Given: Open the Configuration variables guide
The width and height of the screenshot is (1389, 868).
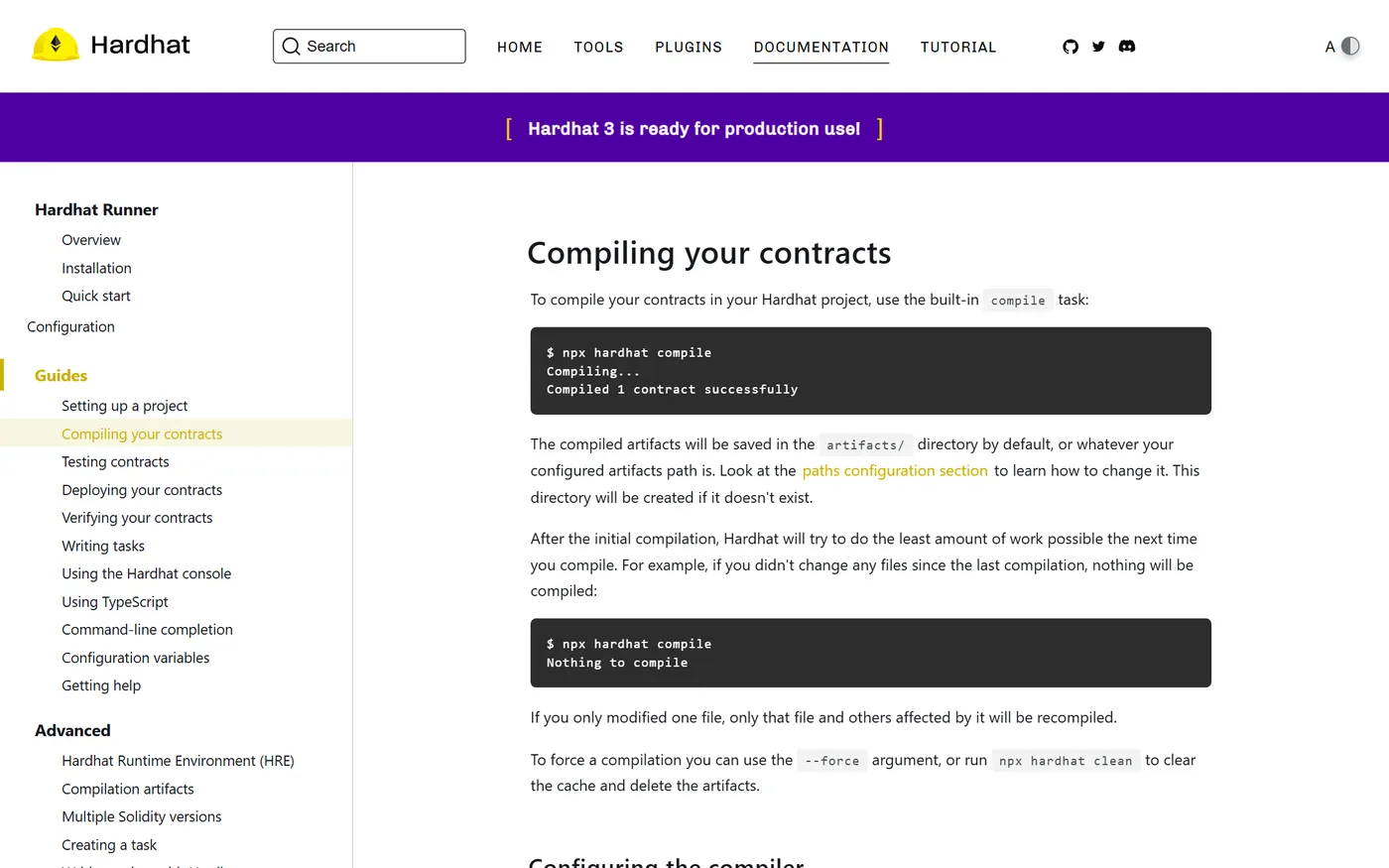Looking at the screenshot, I should [x=136, y=658].
